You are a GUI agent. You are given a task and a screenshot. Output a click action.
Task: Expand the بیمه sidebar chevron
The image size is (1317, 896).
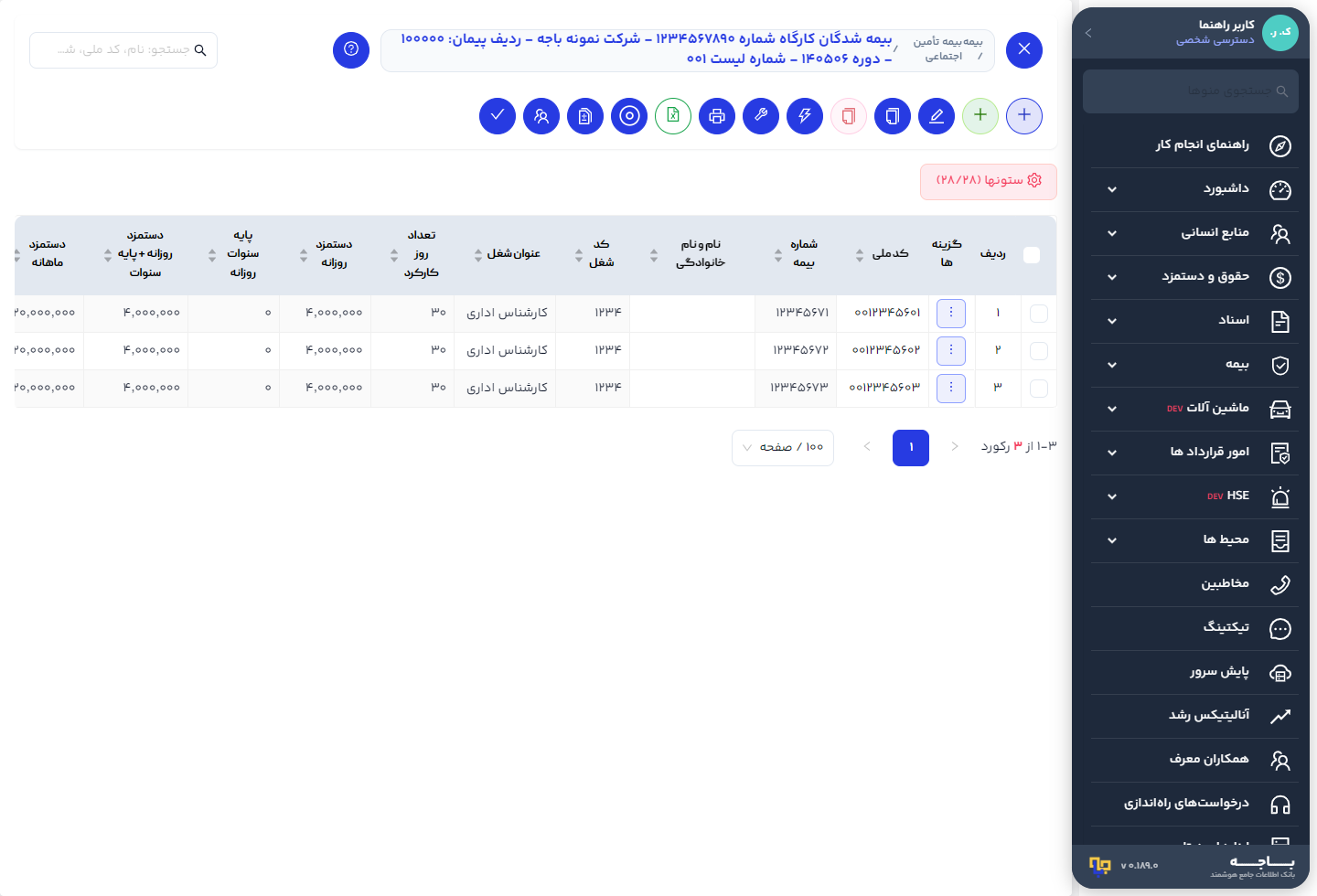[x=1112, y=365]
